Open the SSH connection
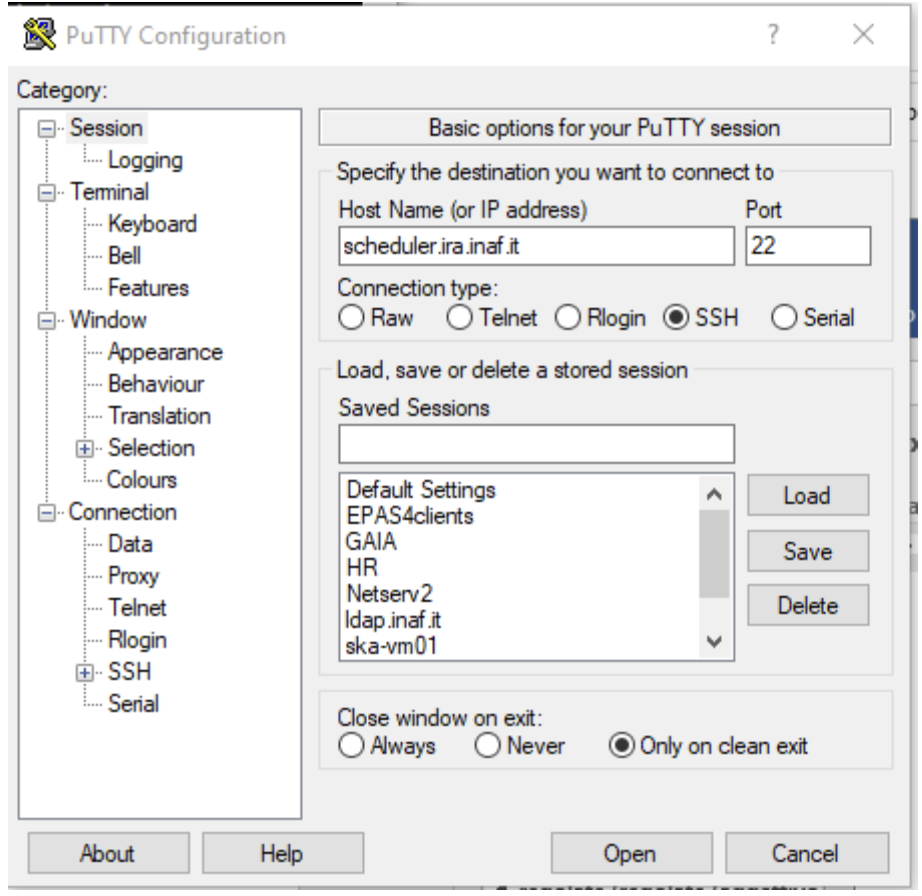The height and width of the screenshot is (896, 922). pyautogui.click(x=632, y=853)
